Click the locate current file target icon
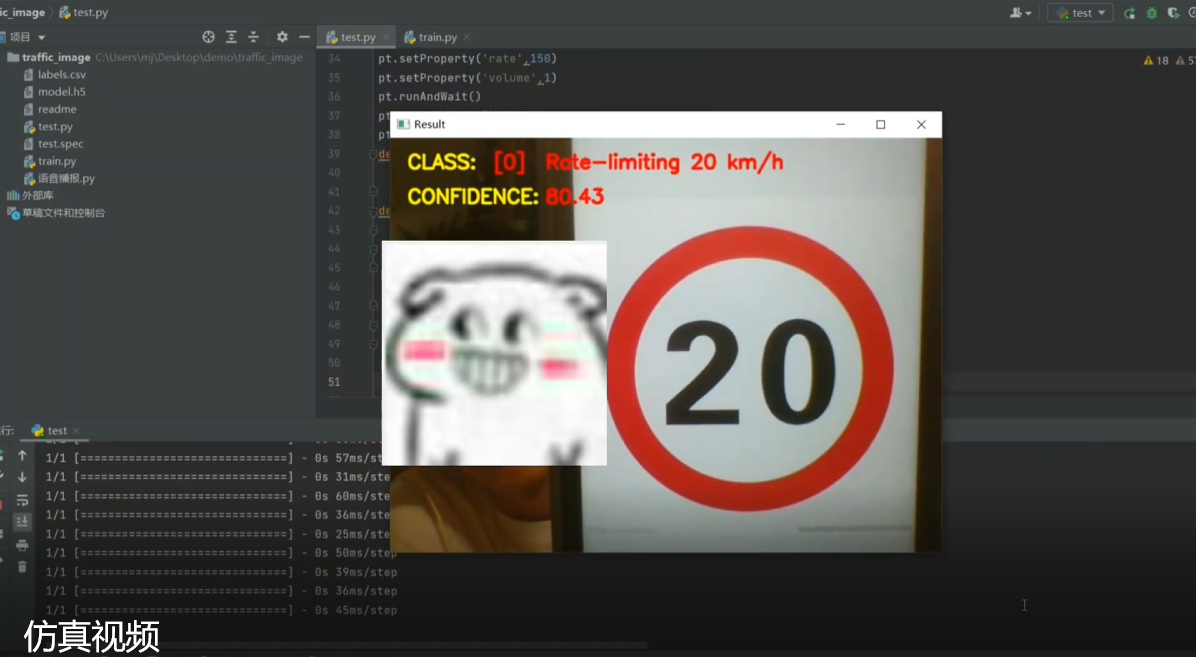Screen dimensions: 1196x657 [x=208, y=37]
